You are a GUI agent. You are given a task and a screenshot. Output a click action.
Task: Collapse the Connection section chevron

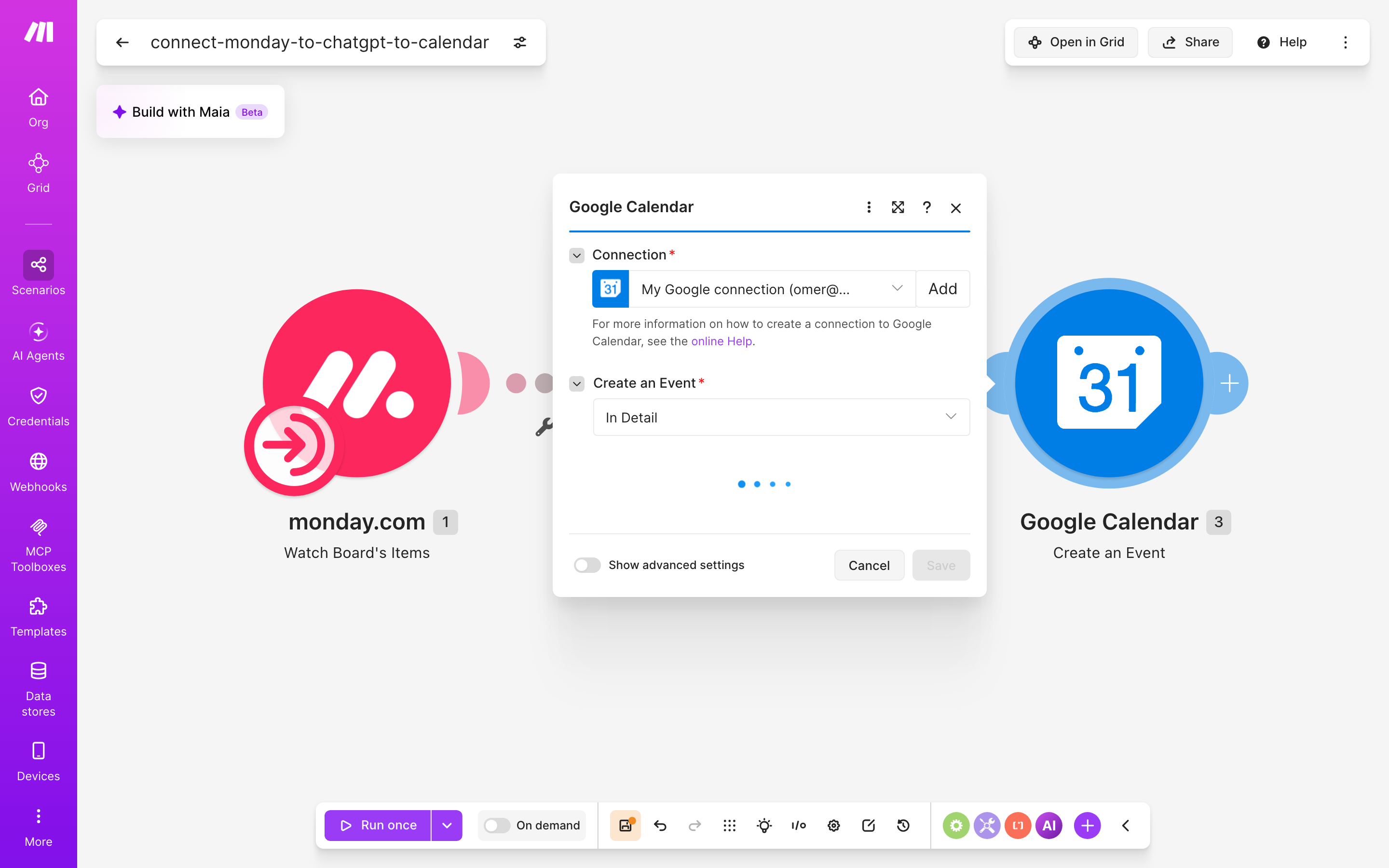577,256
